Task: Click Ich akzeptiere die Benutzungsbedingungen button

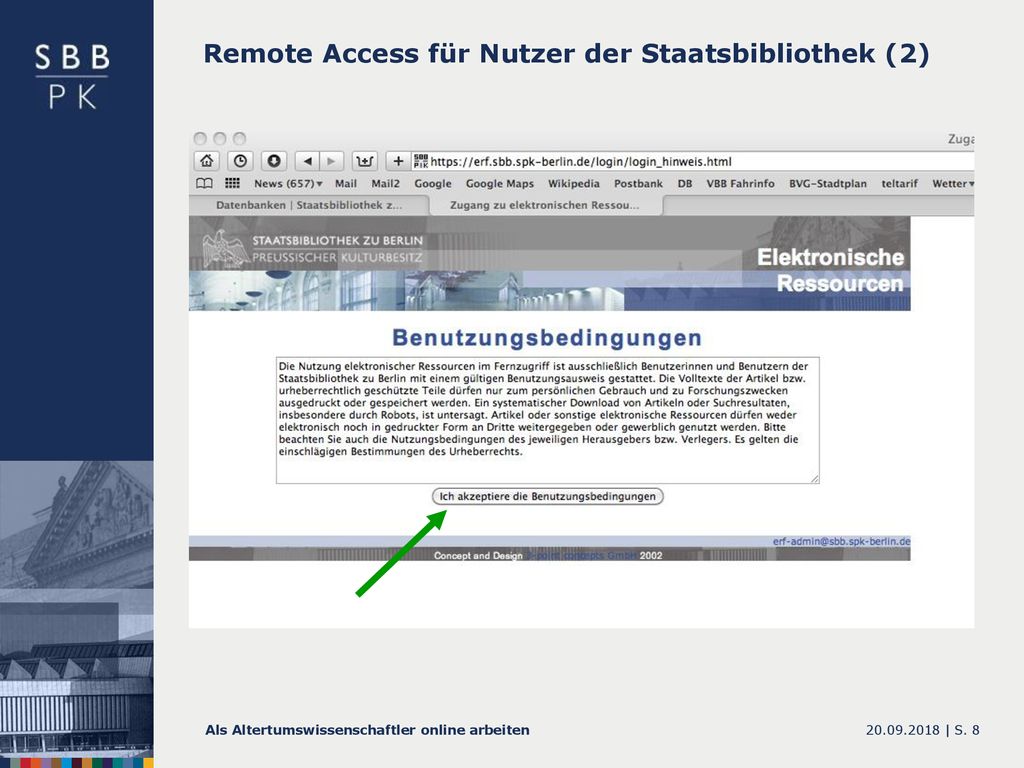Action: tap(547, 496)
